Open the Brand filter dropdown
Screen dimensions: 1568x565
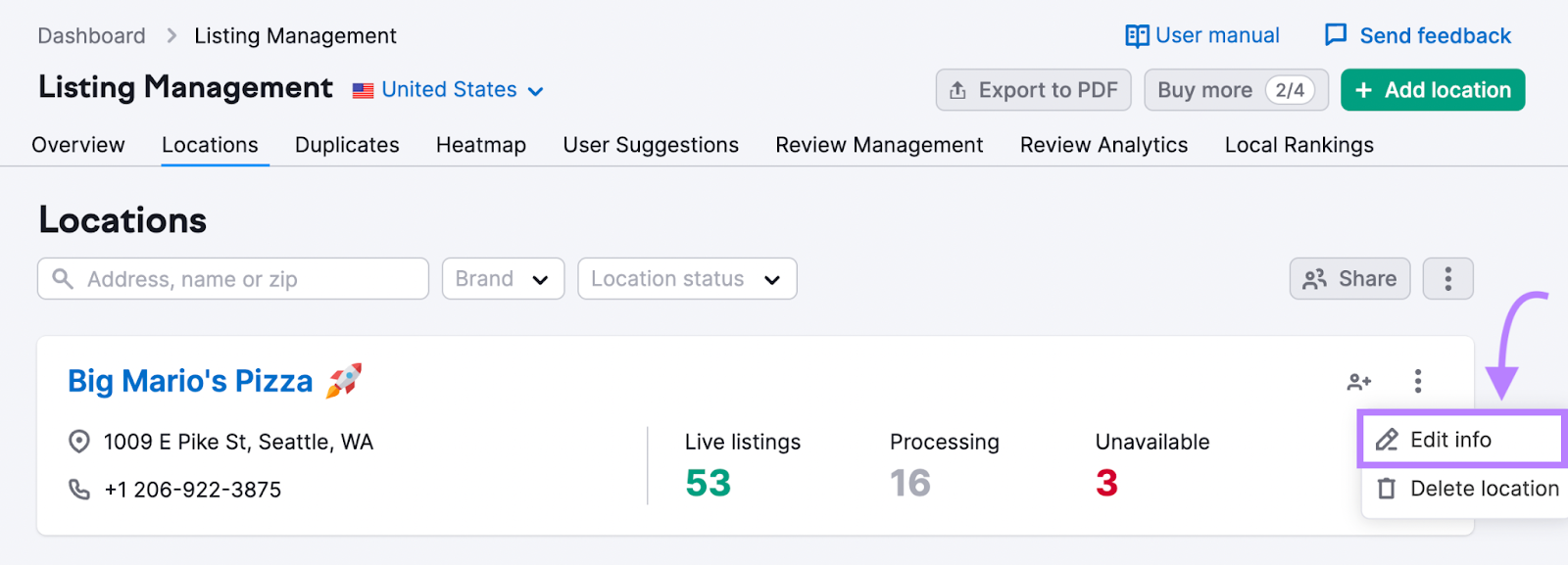tap(503, 279)
